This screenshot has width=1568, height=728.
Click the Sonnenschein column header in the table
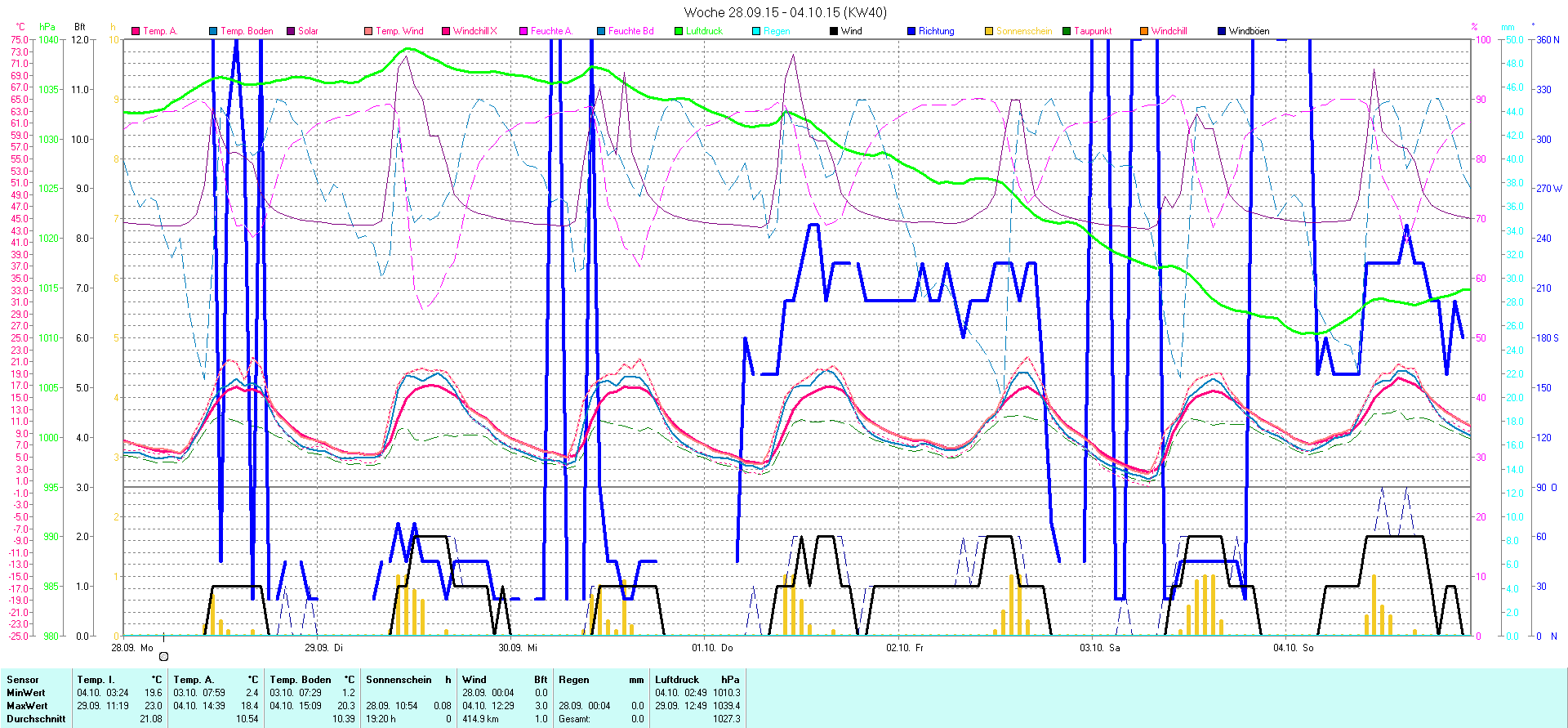pos(399,680)
